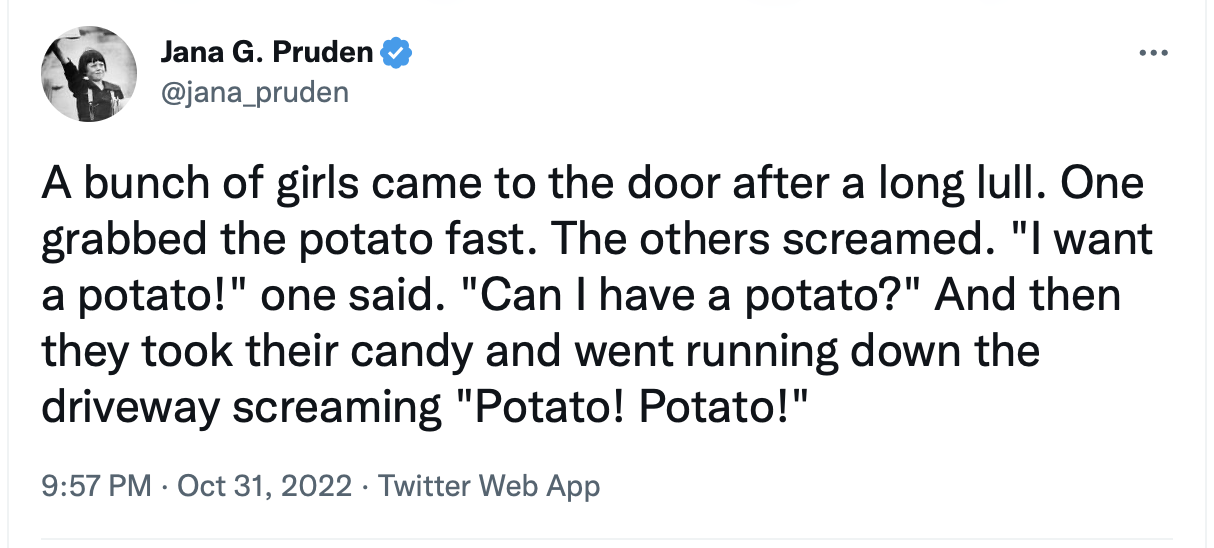Click the words "And then" in the tweet
The image size is (1214, 548).
point(1055,297)
